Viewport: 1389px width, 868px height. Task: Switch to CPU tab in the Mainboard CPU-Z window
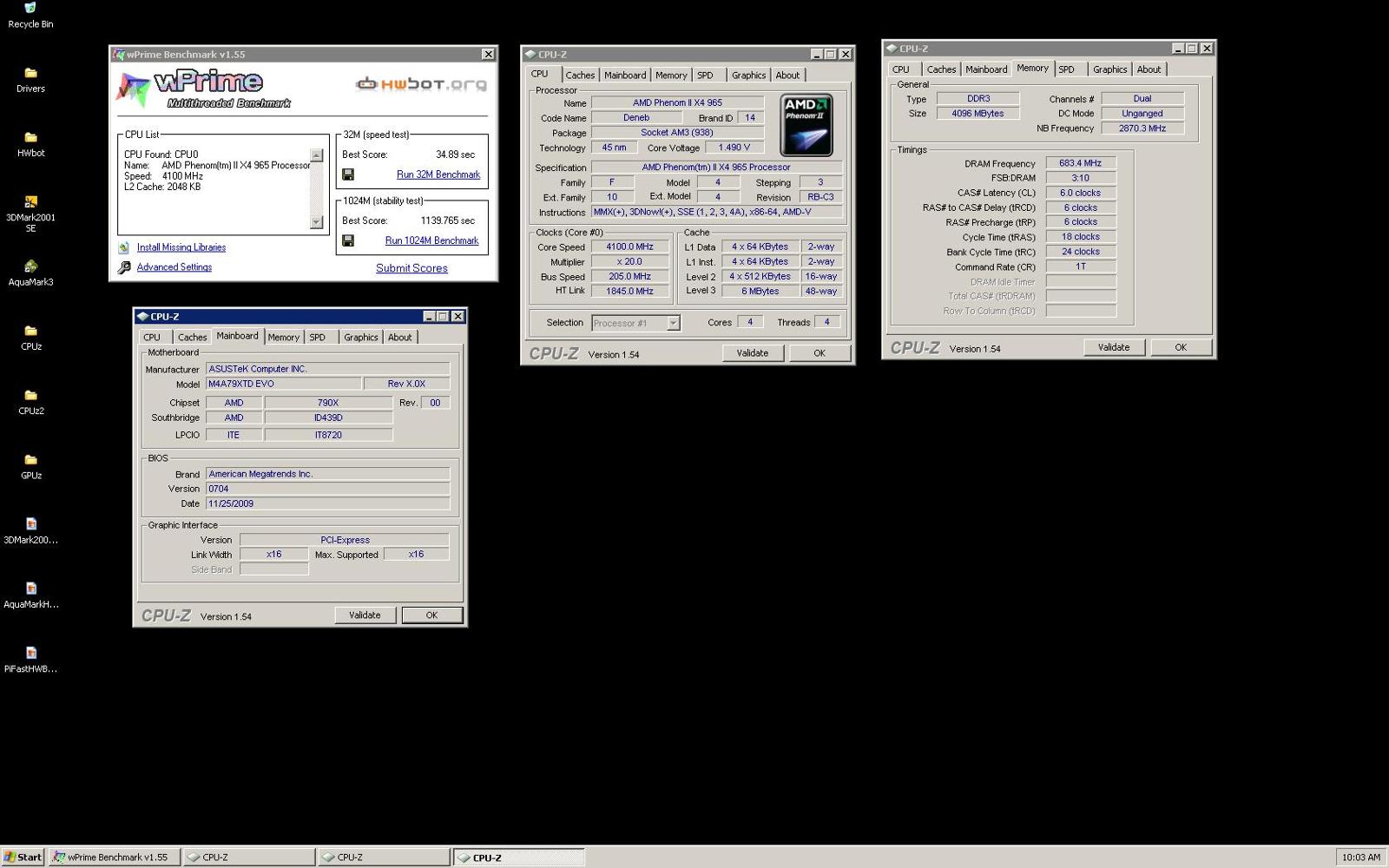coord(152,338)
